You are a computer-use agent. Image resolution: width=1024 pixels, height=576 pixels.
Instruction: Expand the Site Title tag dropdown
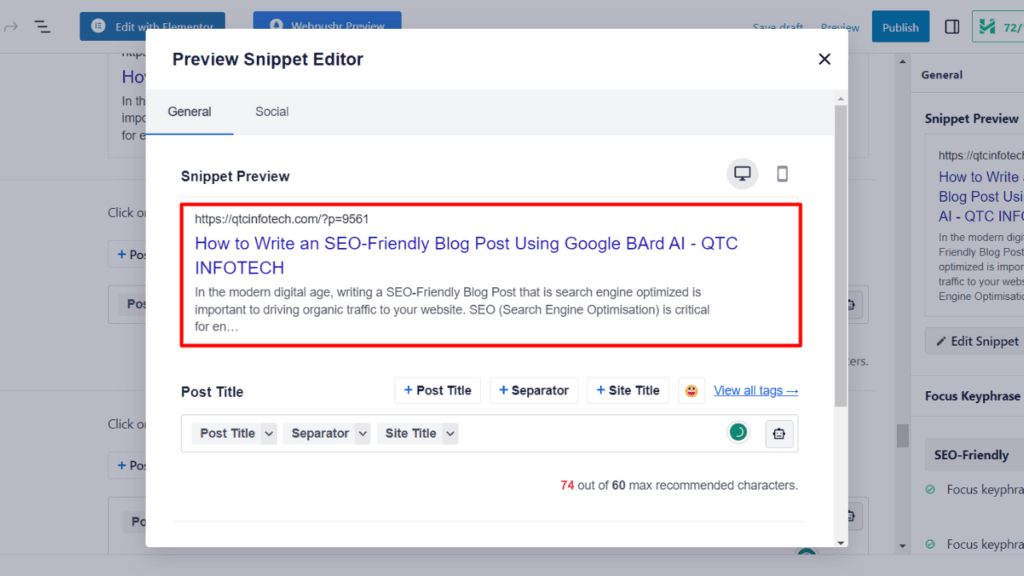(x=450, y=434)
